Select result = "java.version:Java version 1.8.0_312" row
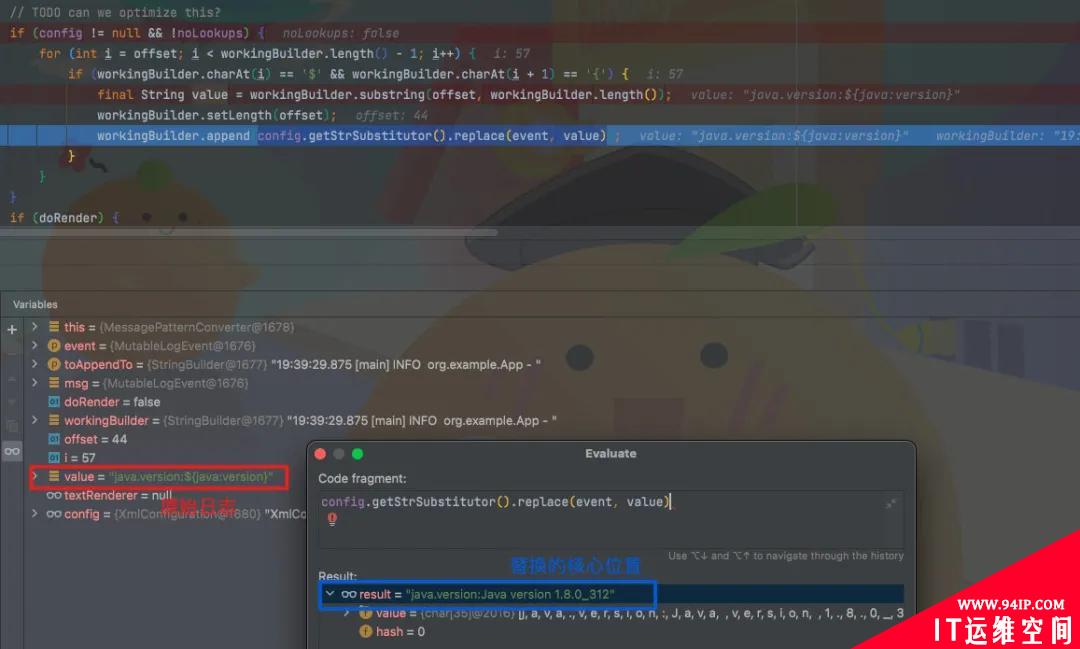The image size is (1080, 649). click(610, 594)
